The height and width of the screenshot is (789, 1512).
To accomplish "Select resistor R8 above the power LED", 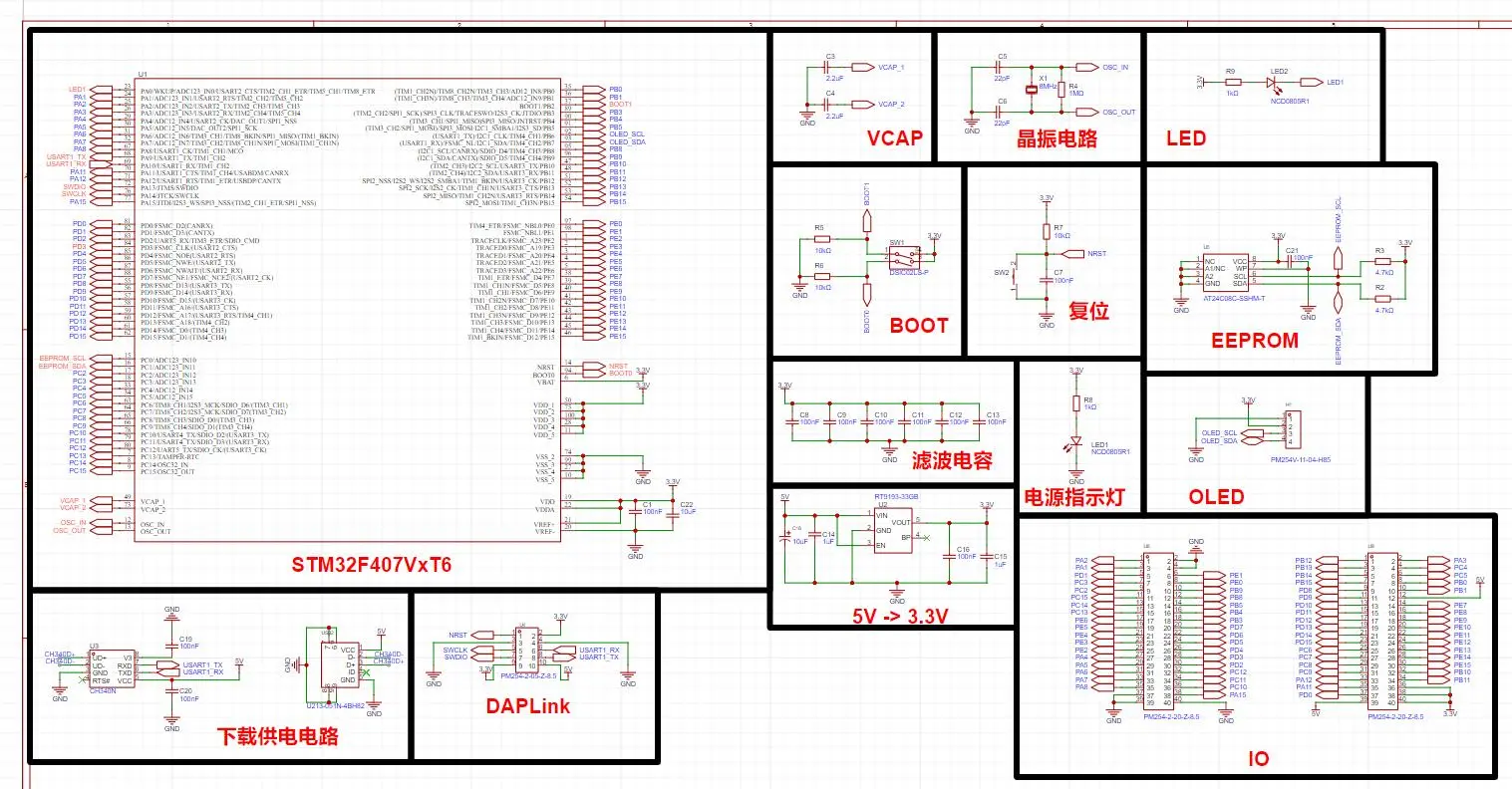I will click(x=1076, y=402).
